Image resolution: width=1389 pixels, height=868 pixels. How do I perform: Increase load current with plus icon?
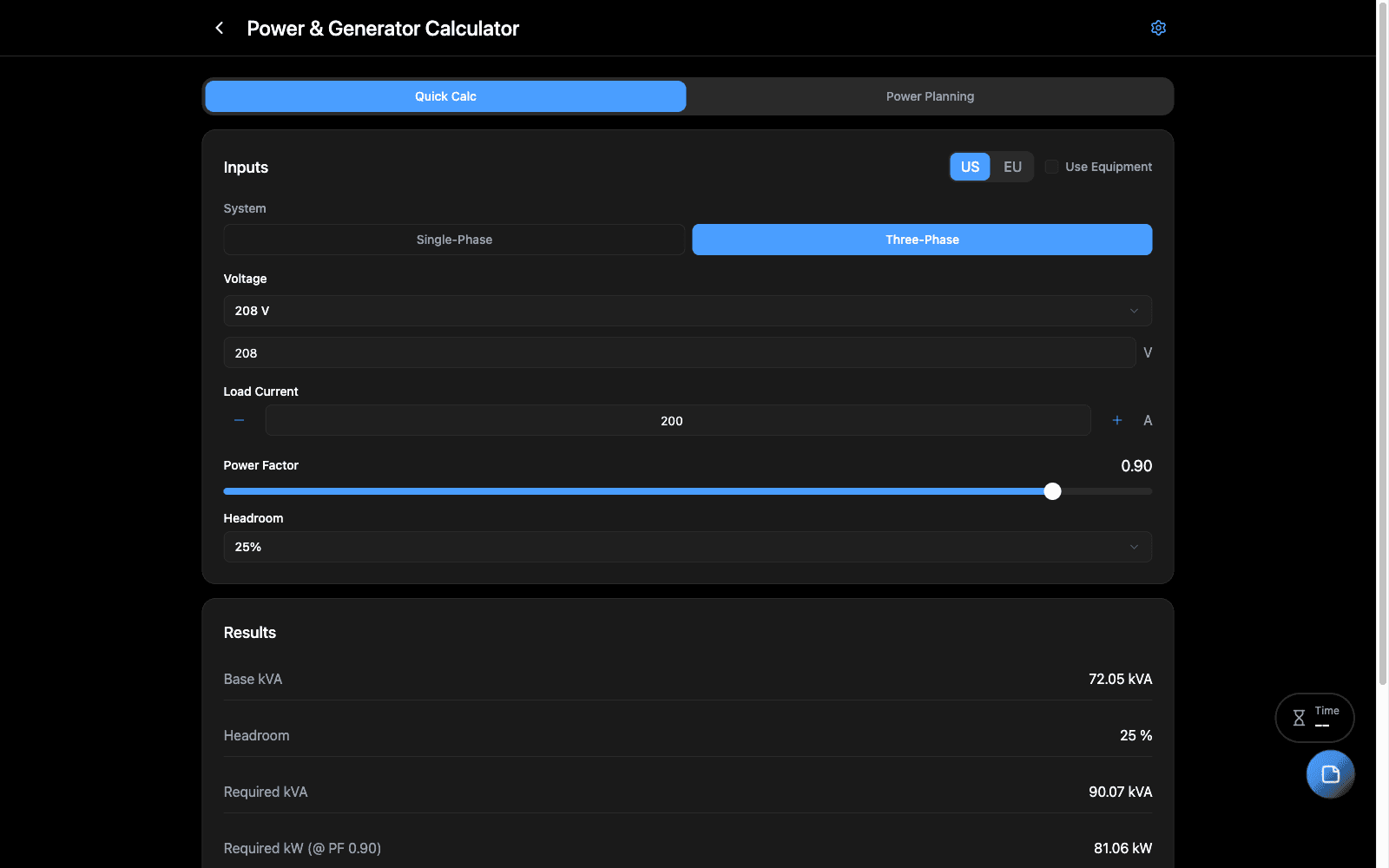[1117, 420]
